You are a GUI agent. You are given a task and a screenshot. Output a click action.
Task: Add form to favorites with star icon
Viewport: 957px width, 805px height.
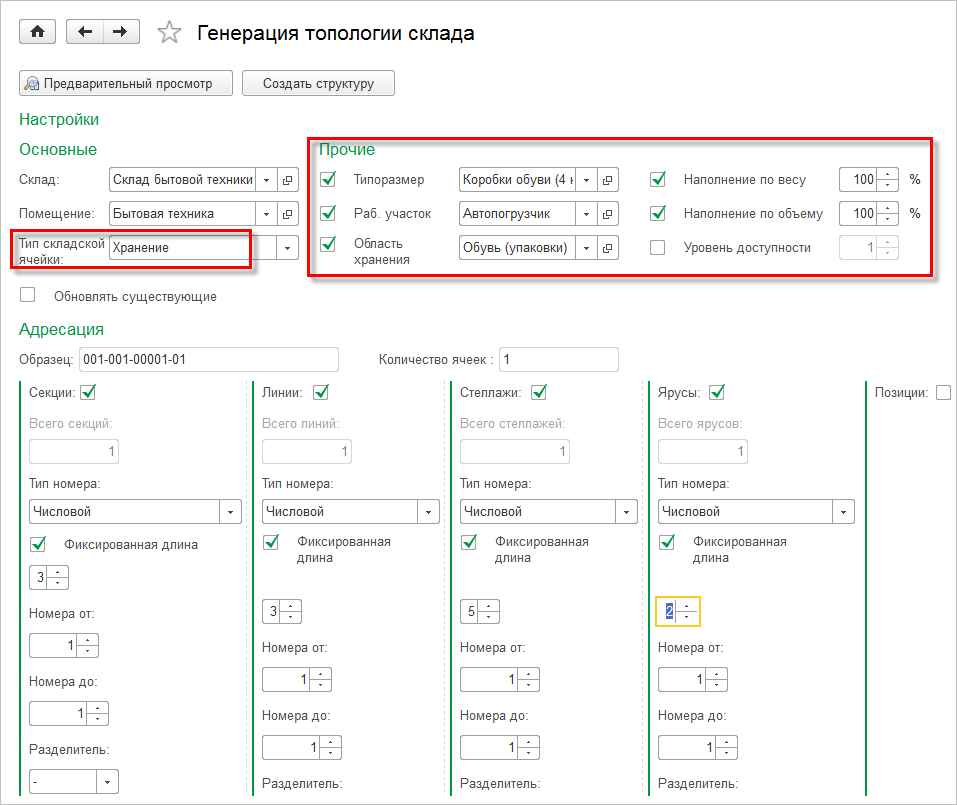point(170,33)
